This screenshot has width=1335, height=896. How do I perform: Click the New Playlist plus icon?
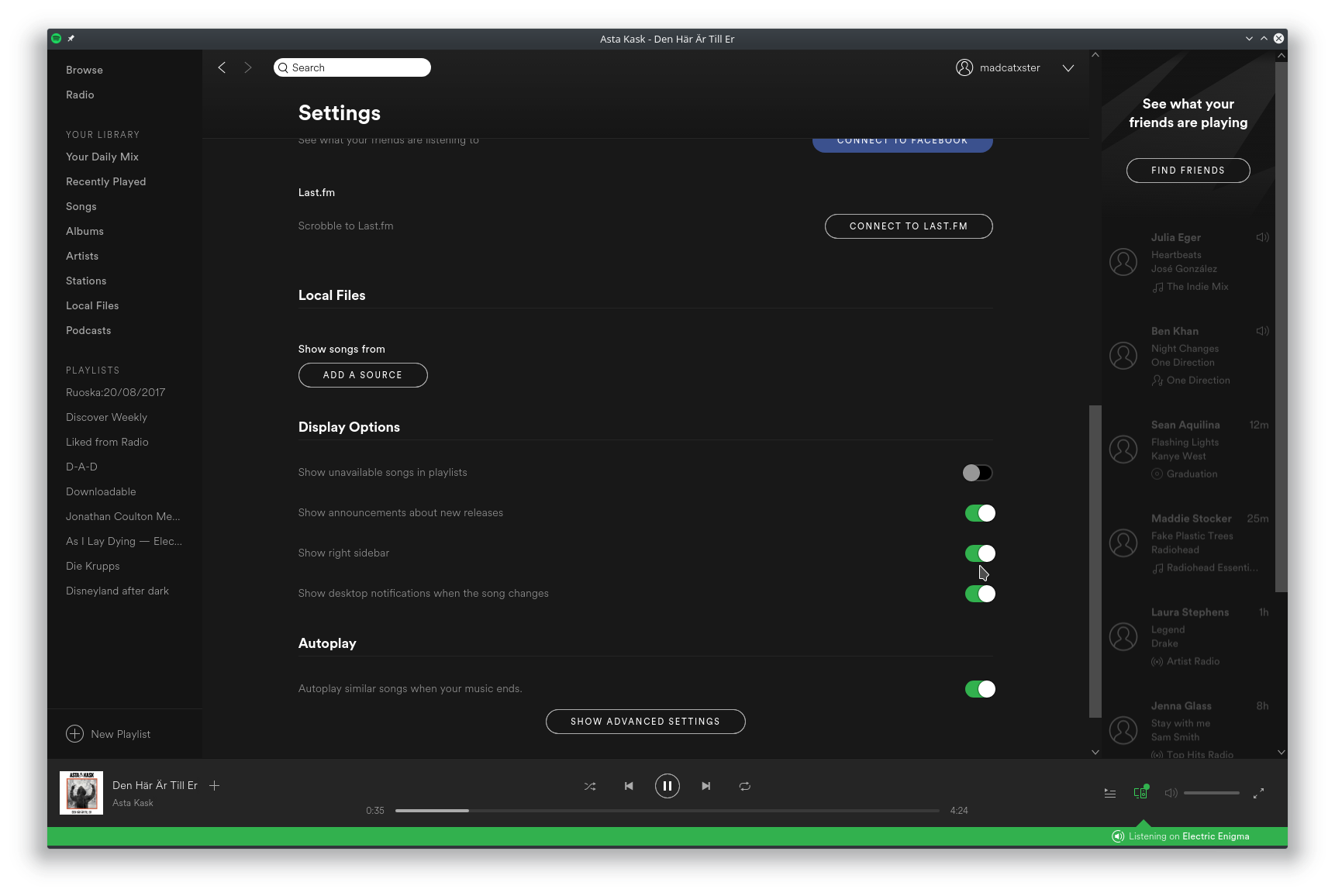(x=74, y=733)
